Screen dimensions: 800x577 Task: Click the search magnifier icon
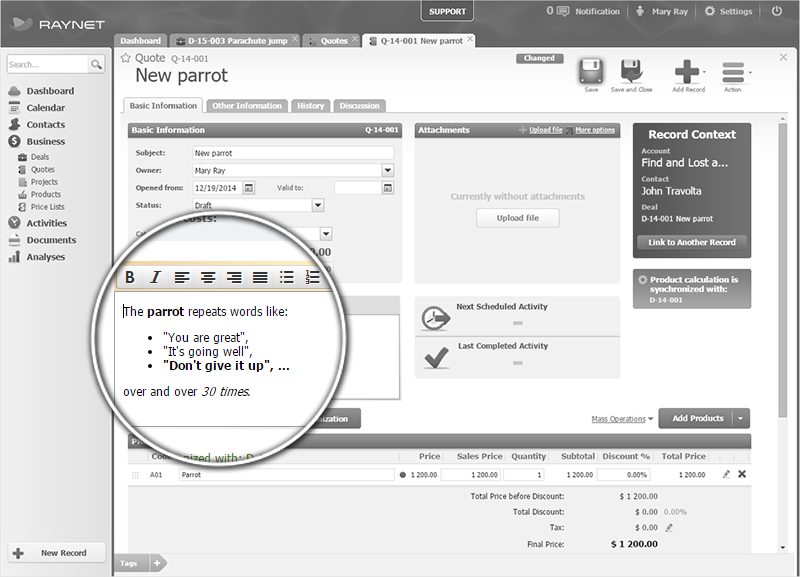pyautogui.click(x=96, y=64)
